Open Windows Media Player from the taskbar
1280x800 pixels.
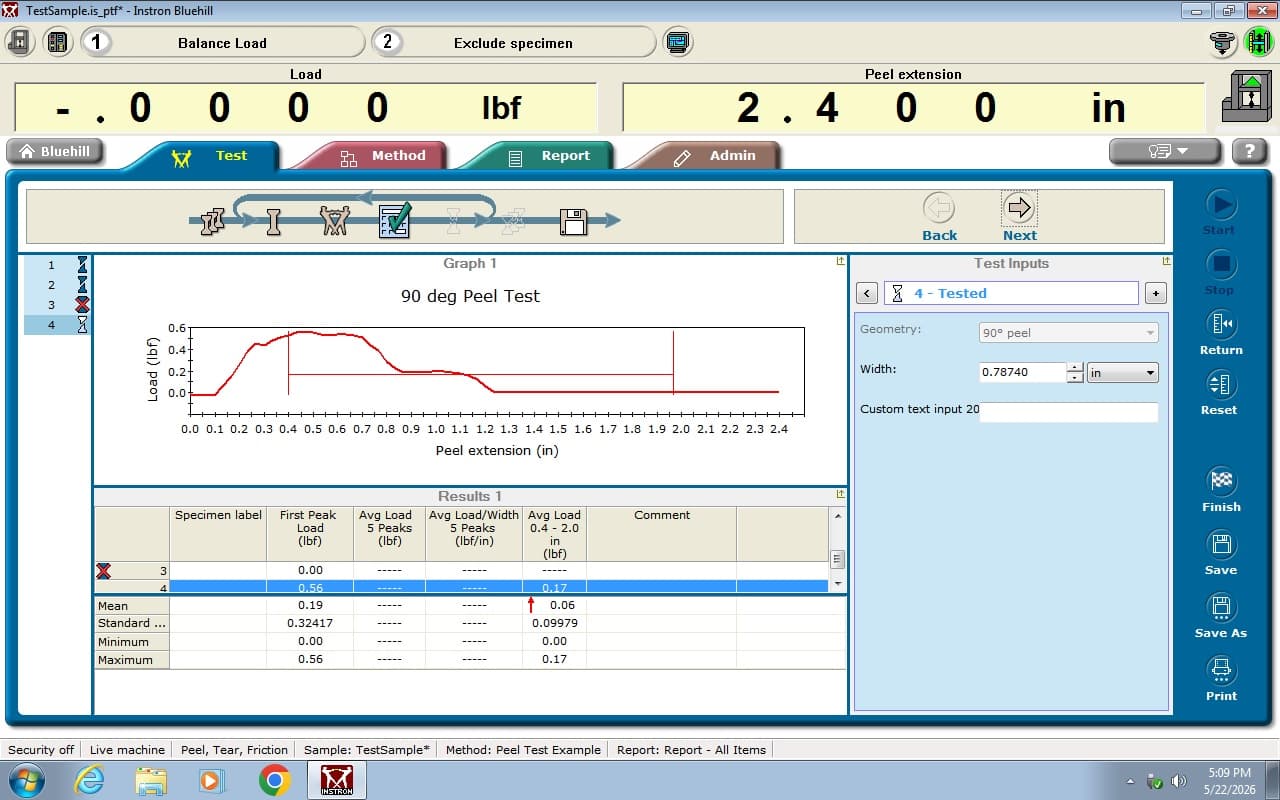pos(212,780)
